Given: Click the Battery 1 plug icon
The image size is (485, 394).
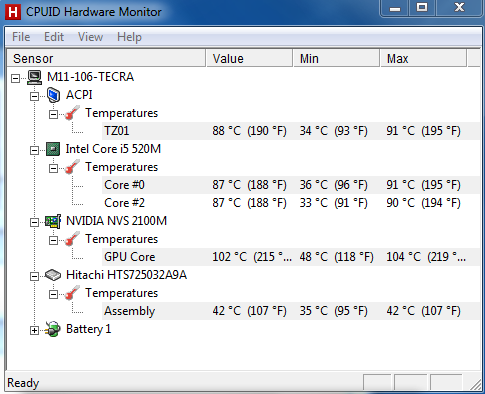Looking at the screenshot, I should 53,329.
